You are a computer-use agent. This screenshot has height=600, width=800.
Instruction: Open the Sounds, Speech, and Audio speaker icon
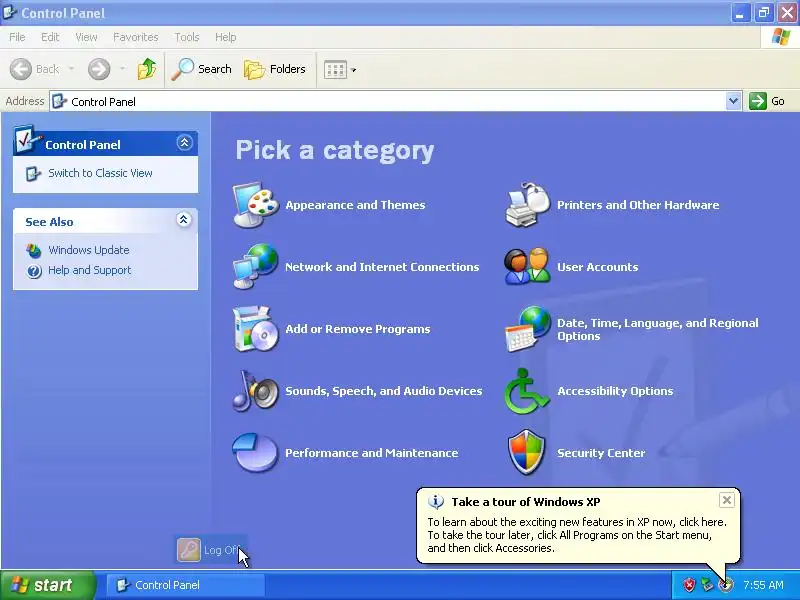256,391
